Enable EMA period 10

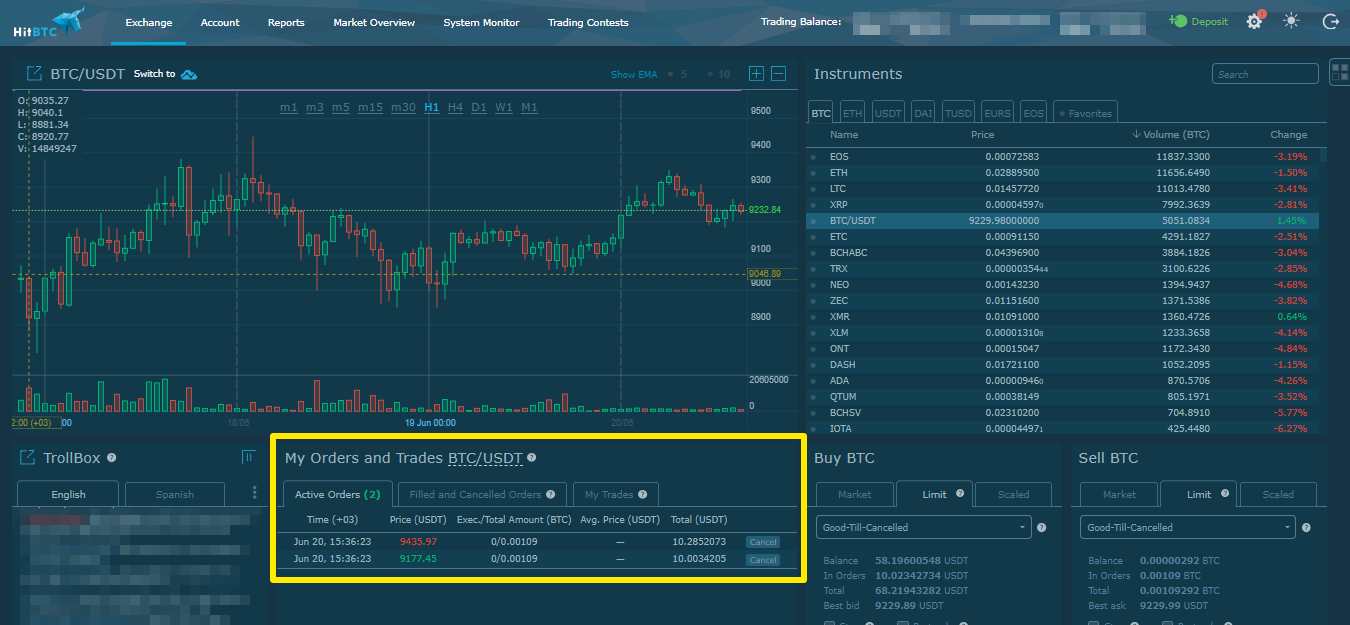(x=718, y=74)
